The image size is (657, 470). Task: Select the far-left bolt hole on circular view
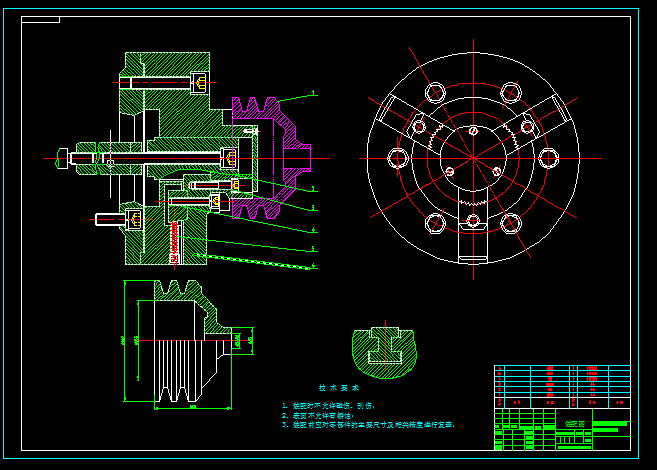pos(398,158)
